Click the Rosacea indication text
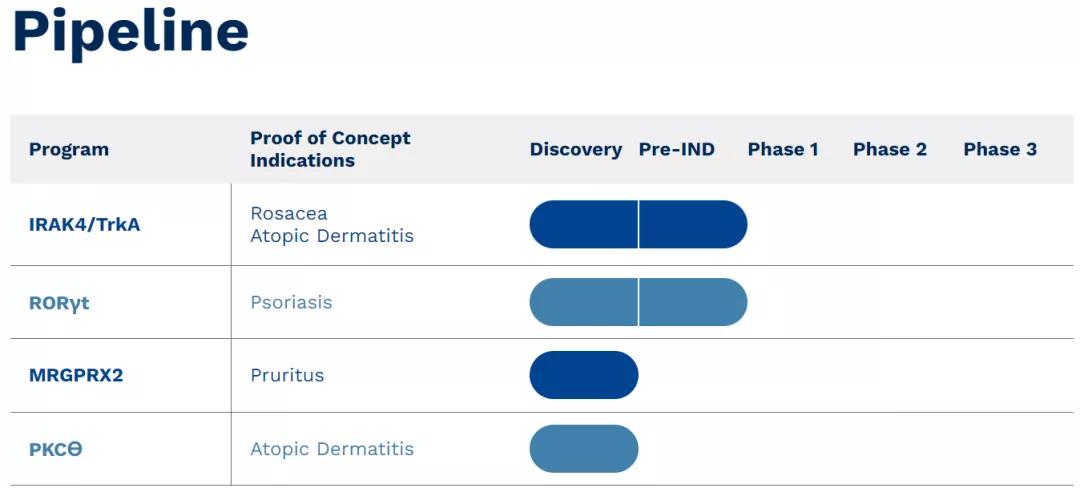1080x488 pixels. pyautogui.click(x=289, y=213)
